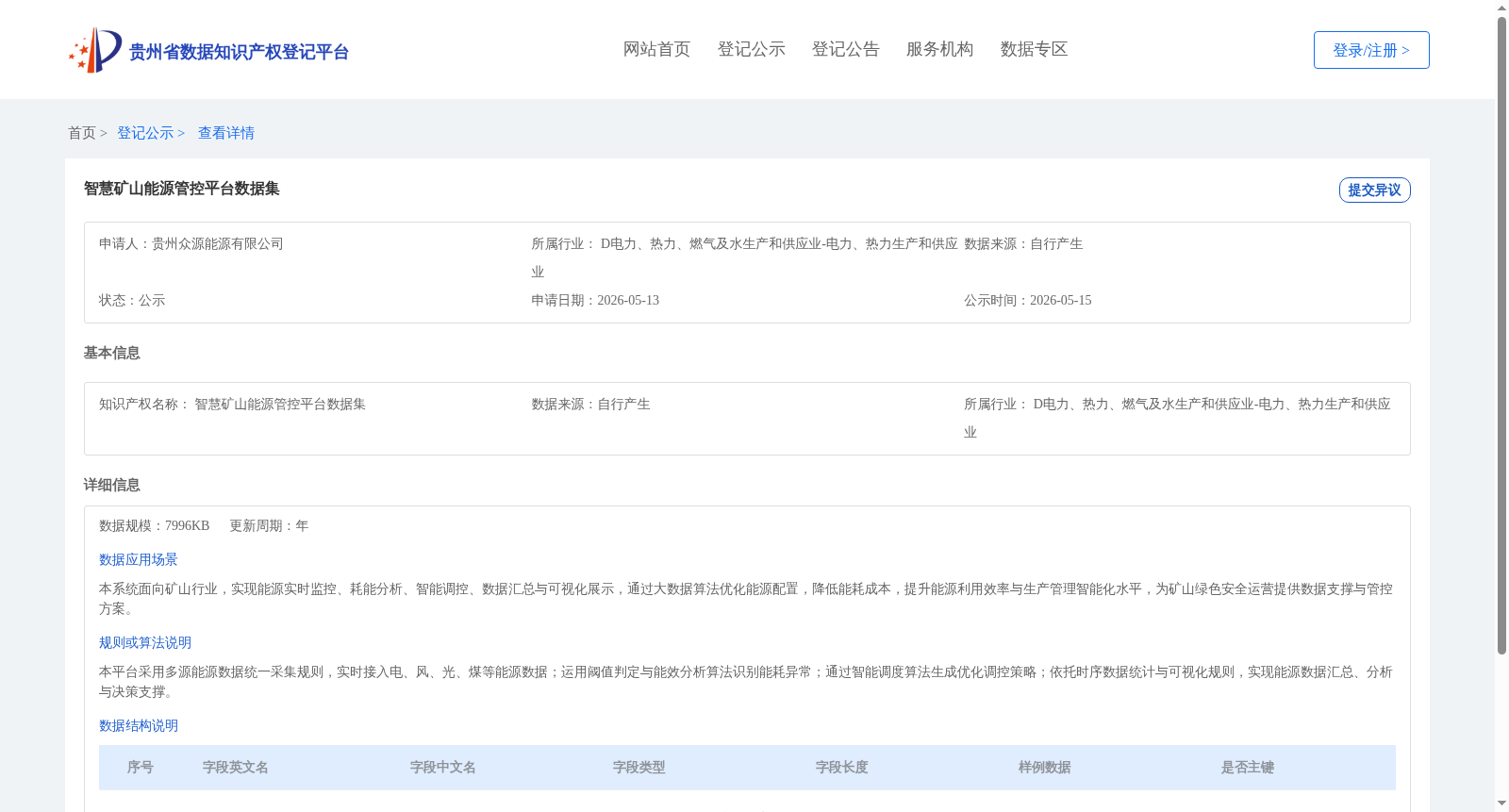Click the vertical scrollbar thumb
This screenshot has height=812, width=1509.
1502,336
